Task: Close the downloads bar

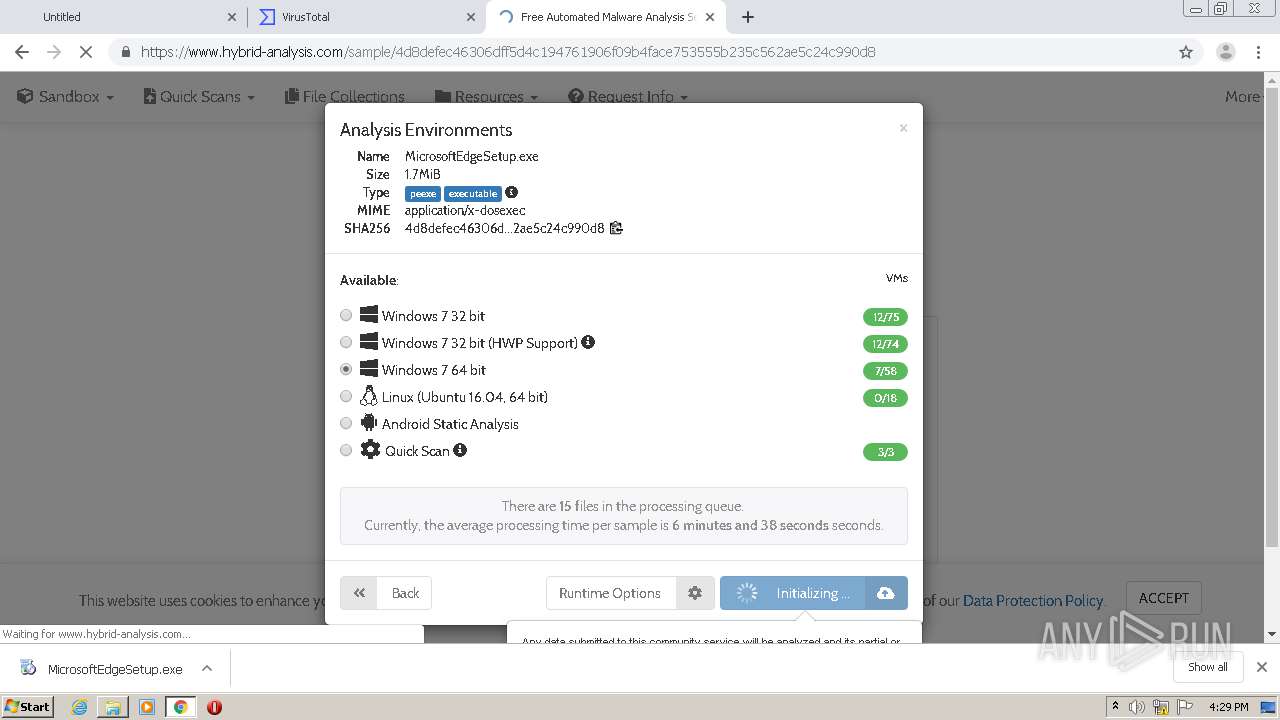Action: (1262, 667)
